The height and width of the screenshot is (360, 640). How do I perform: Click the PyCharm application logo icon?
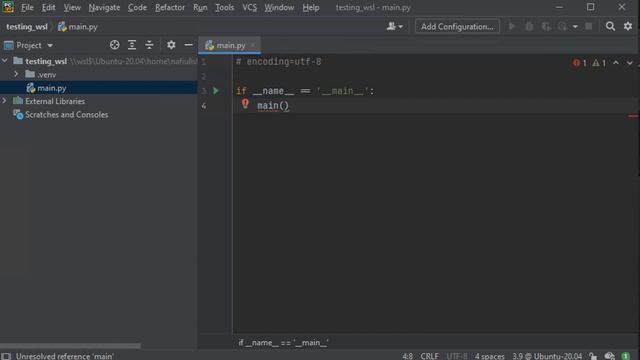[8, 7]
